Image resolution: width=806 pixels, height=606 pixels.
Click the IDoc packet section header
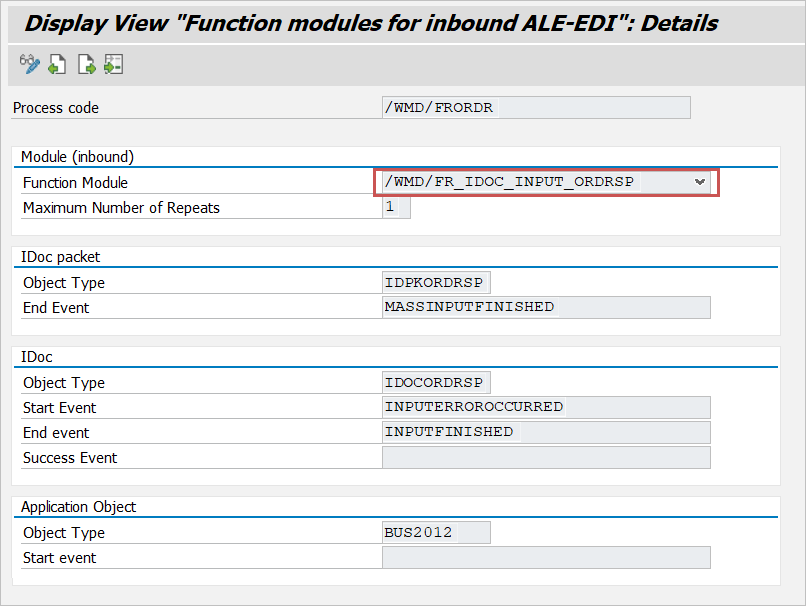61,257
